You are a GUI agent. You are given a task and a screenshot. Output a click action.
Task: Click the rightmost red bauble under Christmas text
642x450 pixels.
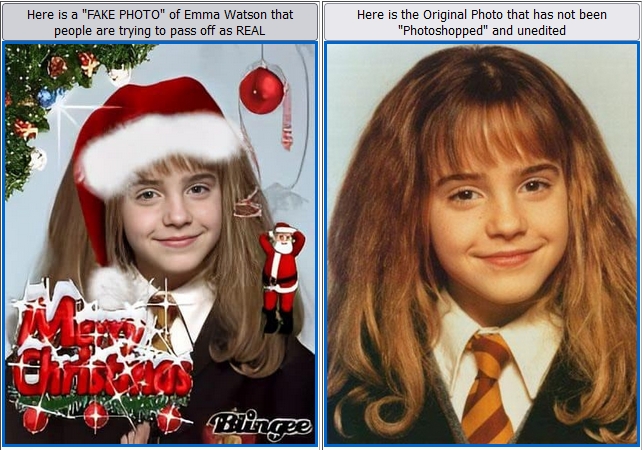[x=169, y=418]
